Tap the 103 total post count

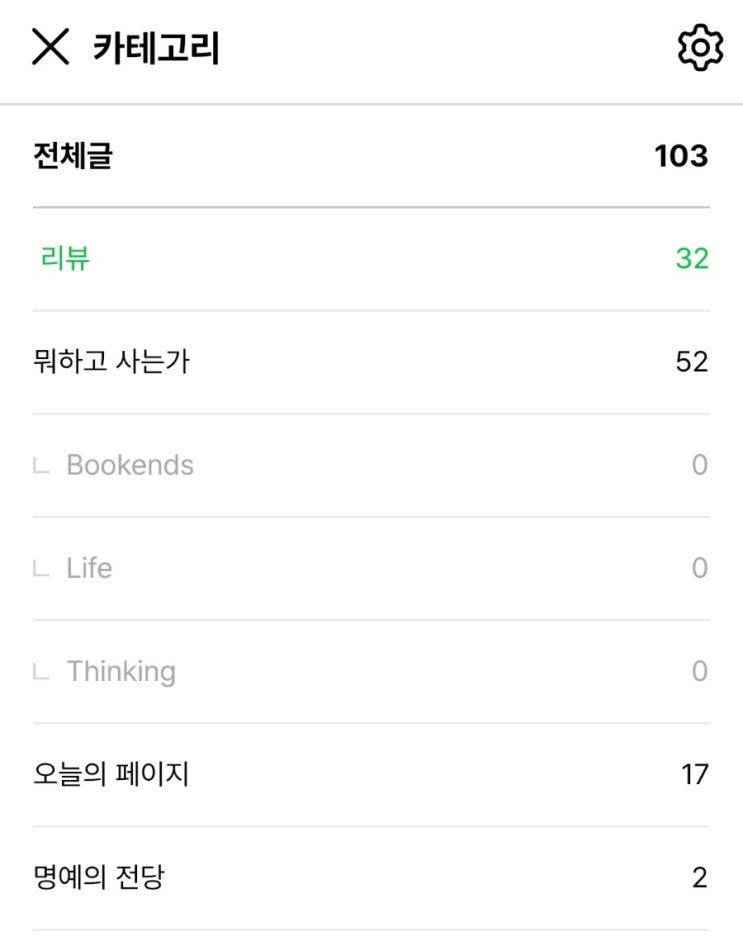681,156
